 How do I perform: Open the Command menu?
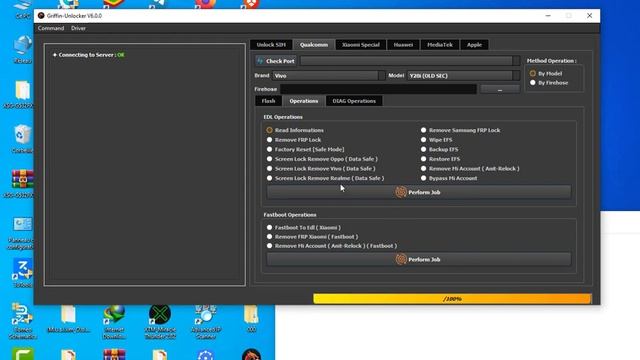coord(51,28)
